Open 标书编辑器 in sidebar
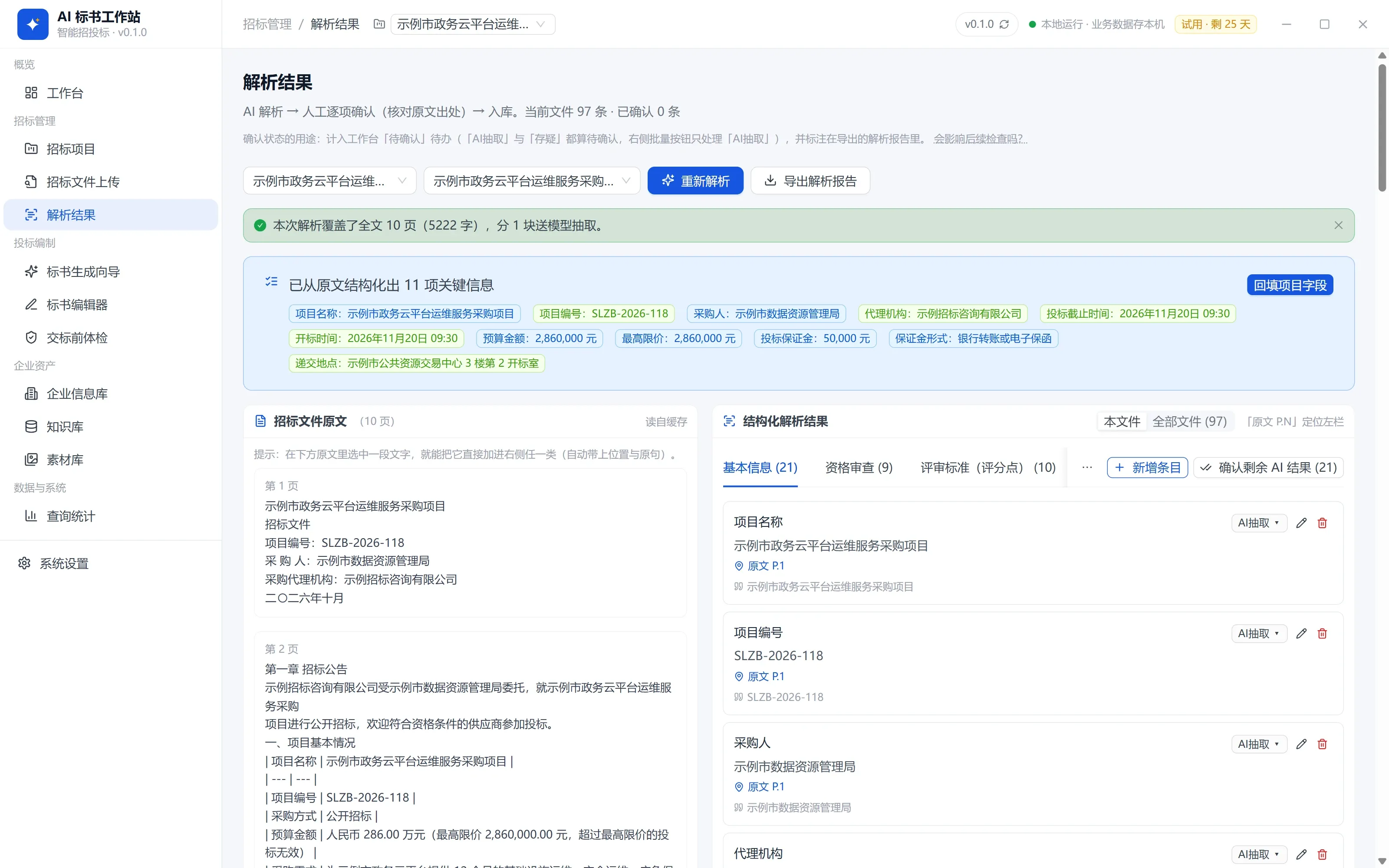The image size is (1389, 868). 111,305
